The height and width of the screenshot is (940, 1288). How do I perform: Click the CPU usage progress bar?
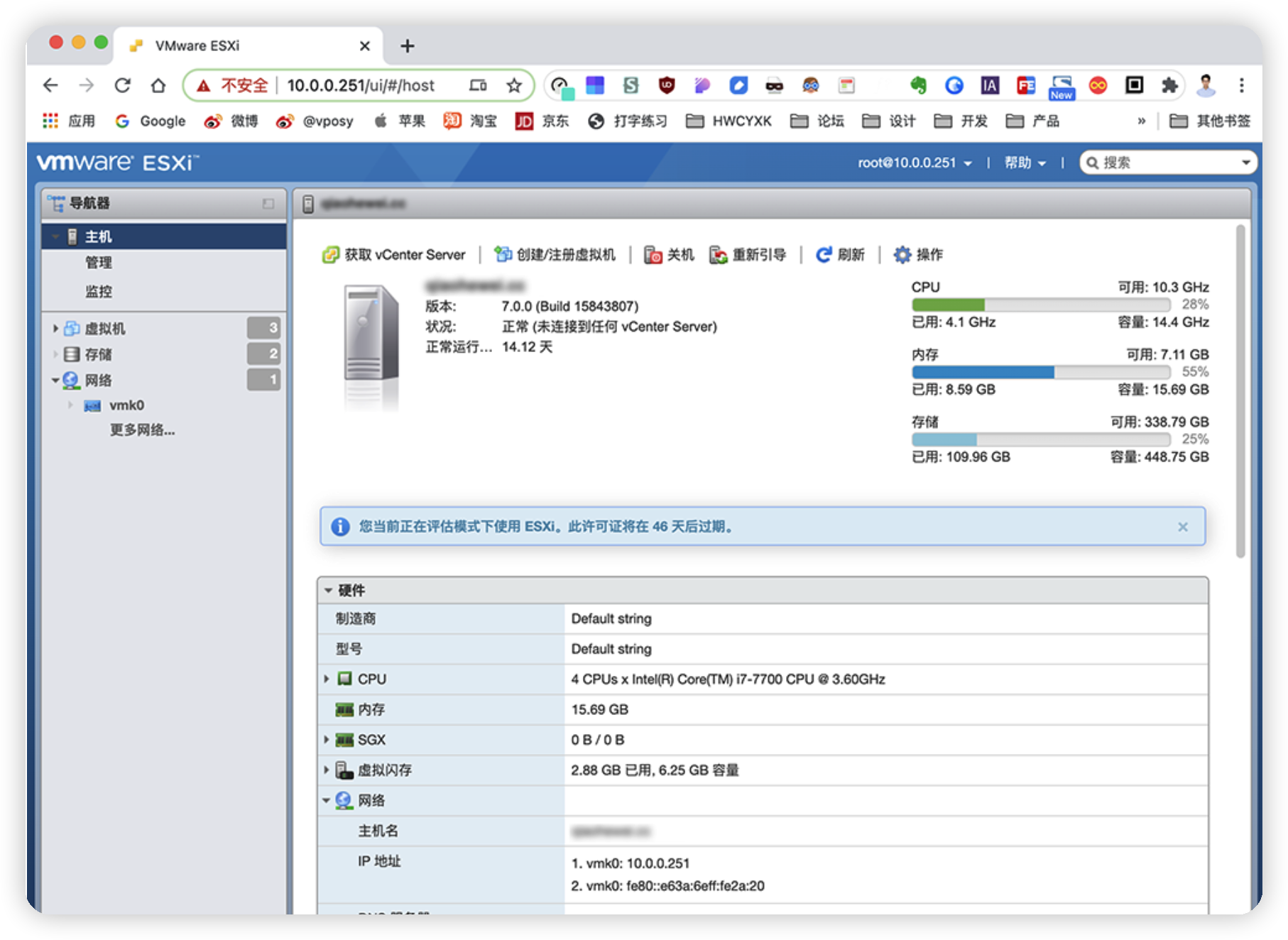[x=1041, y=305]
